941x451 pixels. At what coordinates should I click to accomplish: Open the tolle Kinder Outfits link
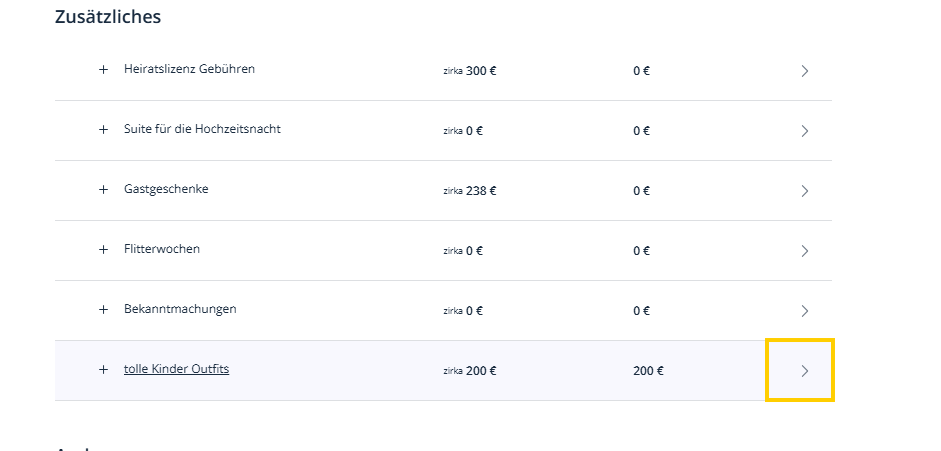click(x=176, y=369)
